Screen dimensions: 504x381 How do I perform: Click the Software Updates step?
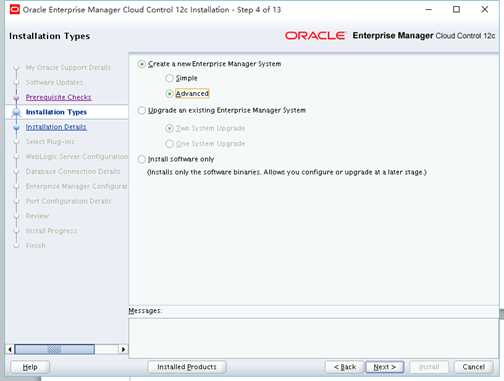pyautogui.click(x=54, y=83)
